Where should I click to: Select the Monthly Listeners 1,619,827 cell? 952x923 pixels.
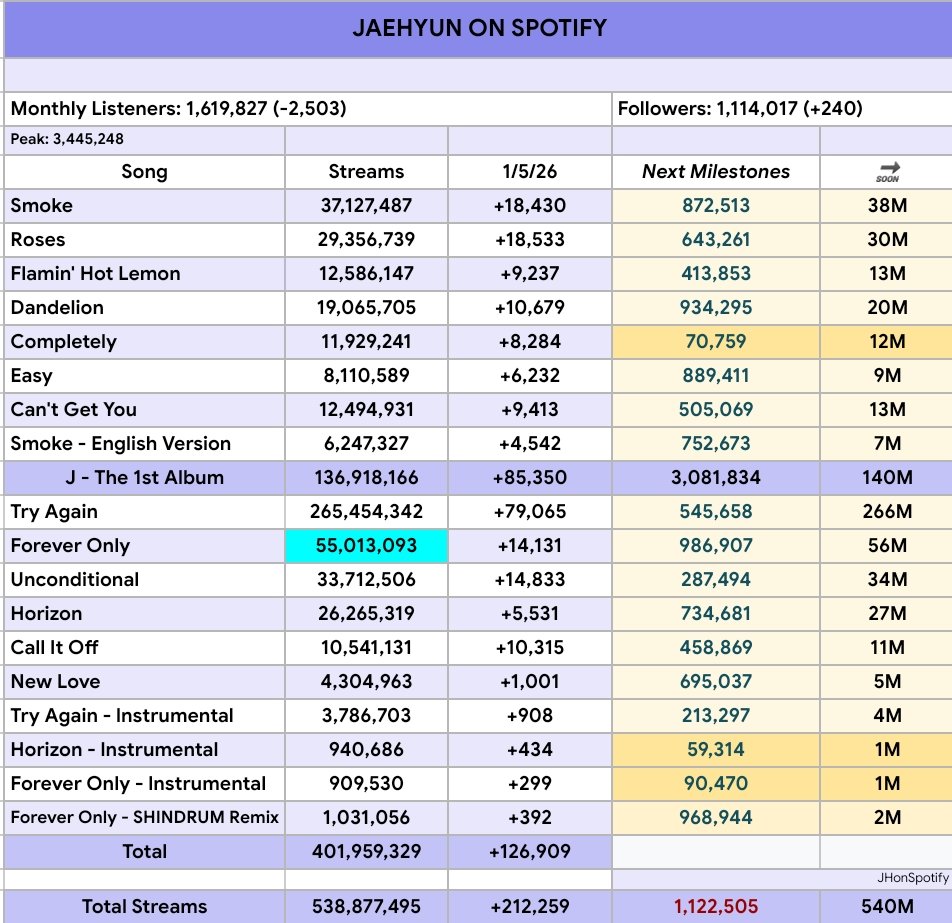coord(308,109)
